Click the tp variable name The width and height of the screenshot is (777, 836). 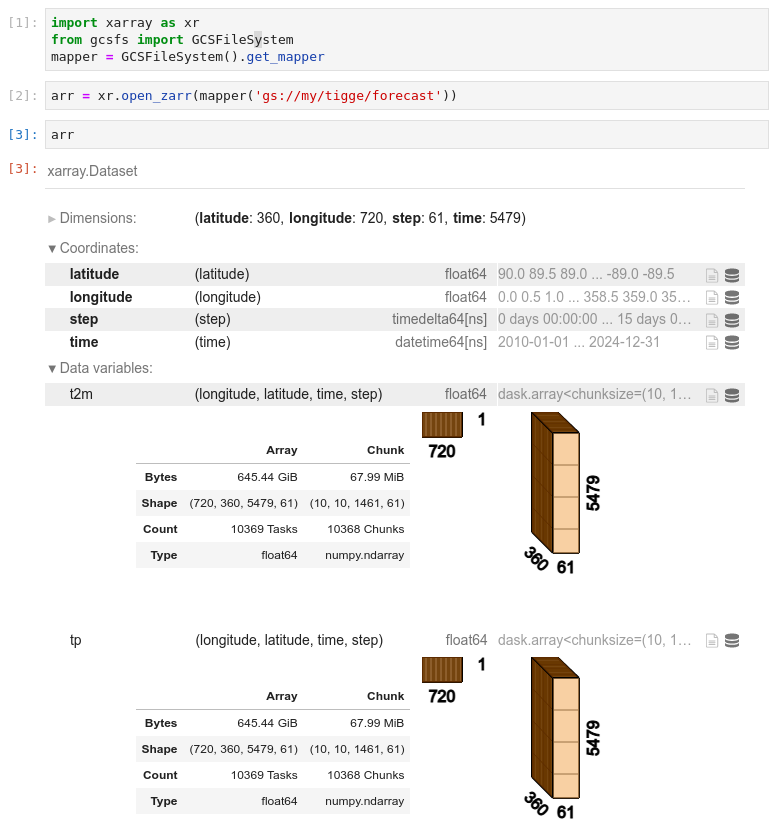point(76,640)
